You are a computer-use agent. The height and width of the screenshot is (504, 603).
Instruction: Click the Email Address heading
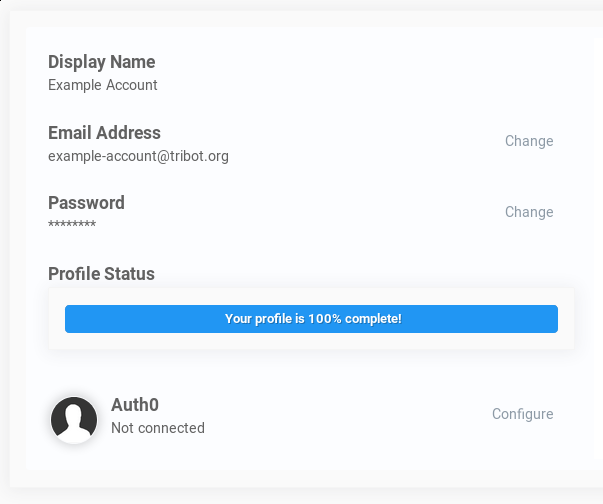point(104,133)
